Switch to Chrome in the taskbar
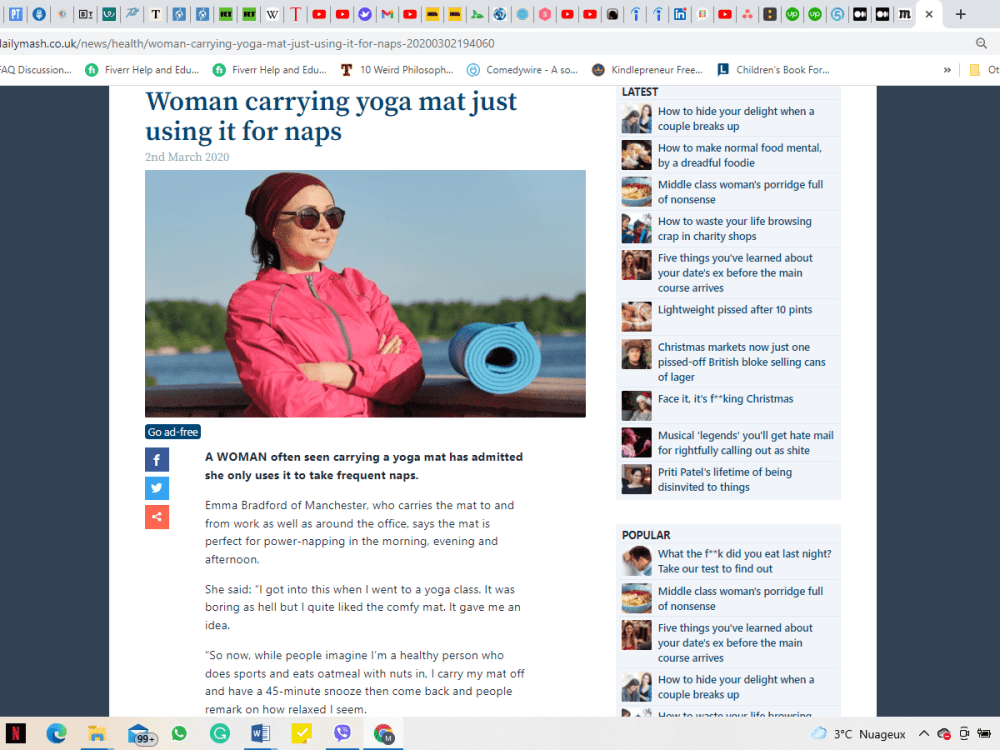Screen dimensions: 1000x750 click(x=383, y=733)
